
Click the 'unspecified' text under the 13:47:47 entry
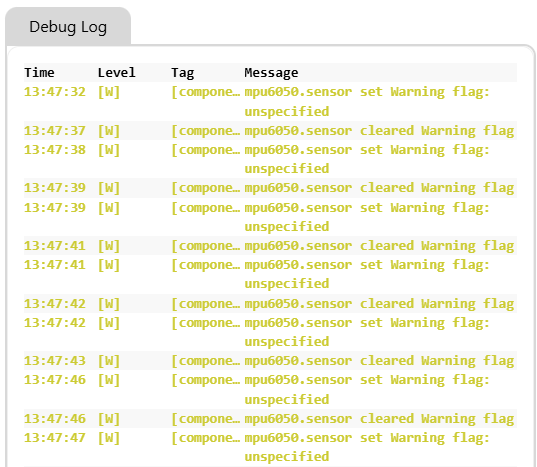pos(287,457)
